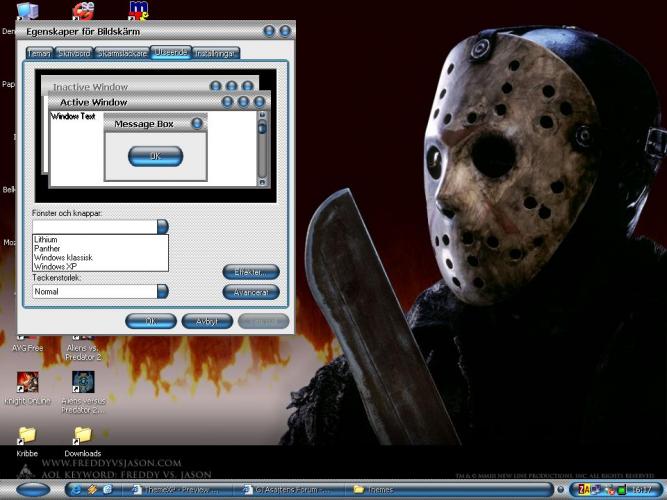Click the help button in dialog title bar
Screen dimensions: 667x500
(269, 32)
